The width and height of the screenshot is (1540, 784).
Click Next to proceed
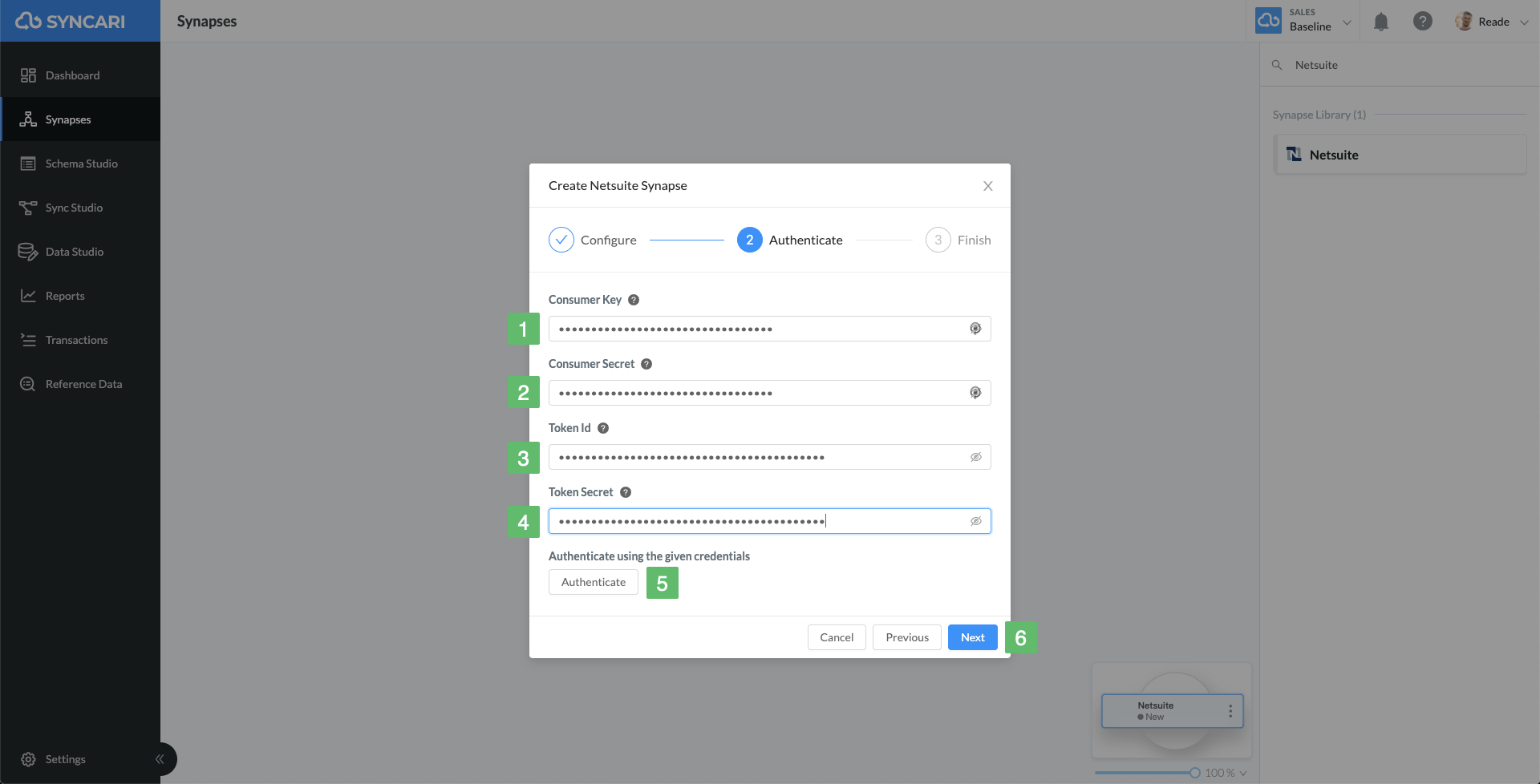973,637
